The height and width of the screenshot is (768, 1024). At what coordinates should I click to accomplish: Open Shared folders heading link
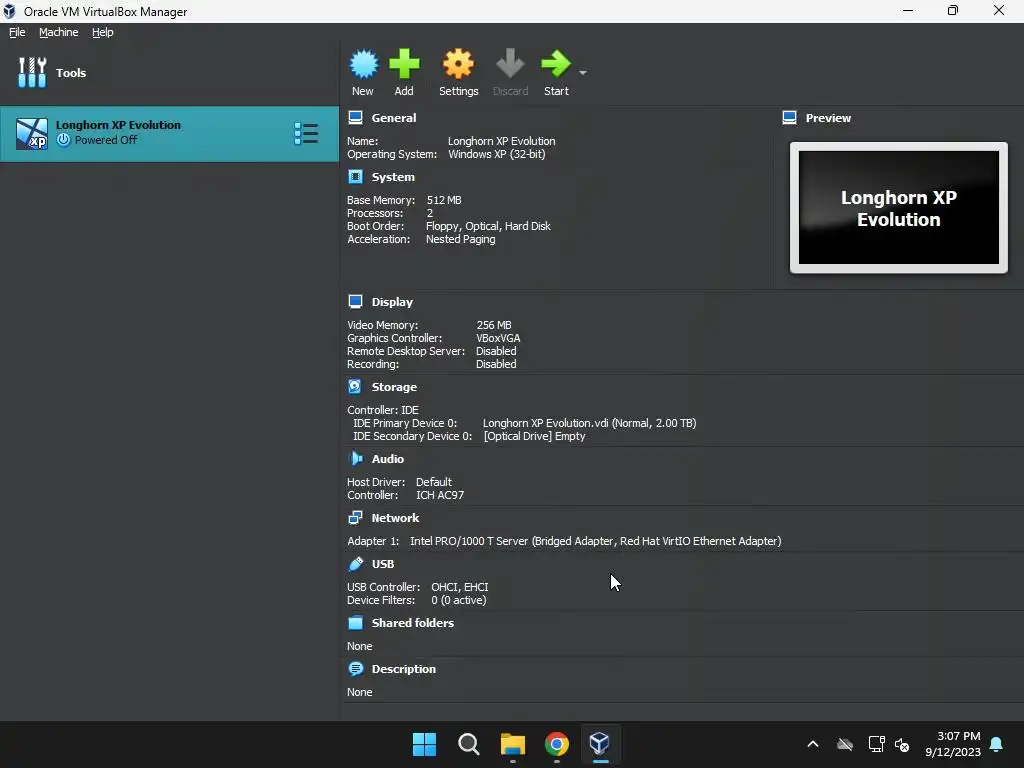coord(413,623)
